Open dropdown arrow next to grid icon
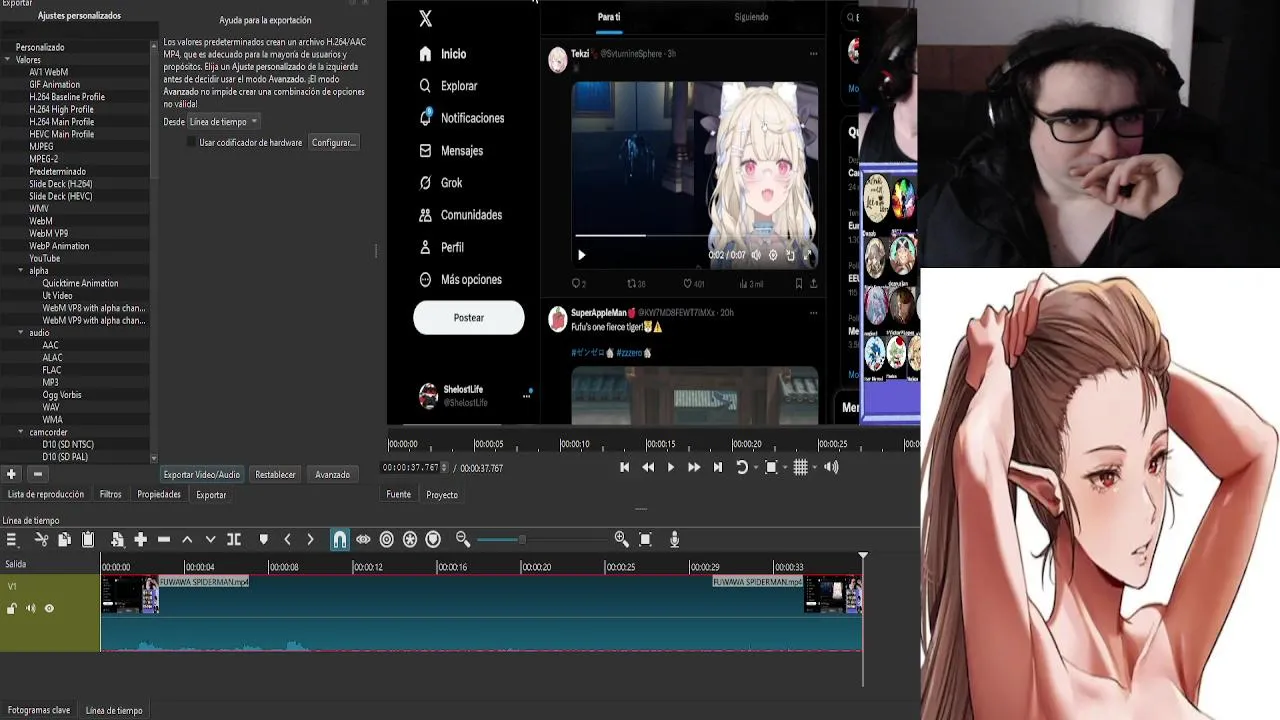Screen dimensions: 1280x720 click(814, 467)
